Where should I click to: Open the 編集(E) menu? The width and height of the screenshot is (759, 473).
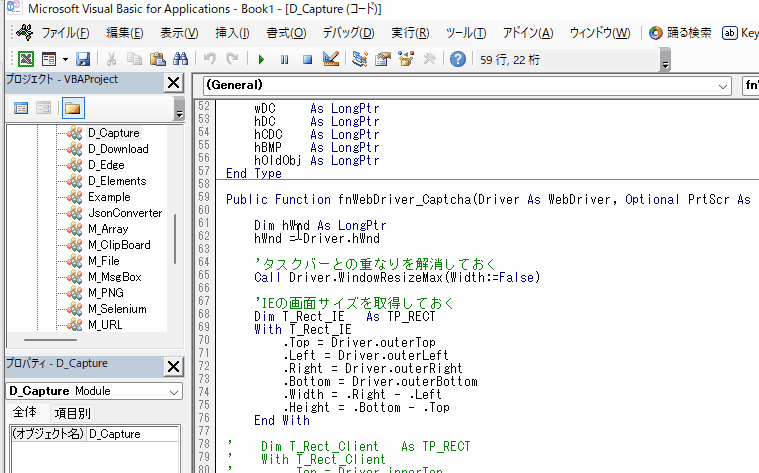pyautogui.click(x=125, y=33)
